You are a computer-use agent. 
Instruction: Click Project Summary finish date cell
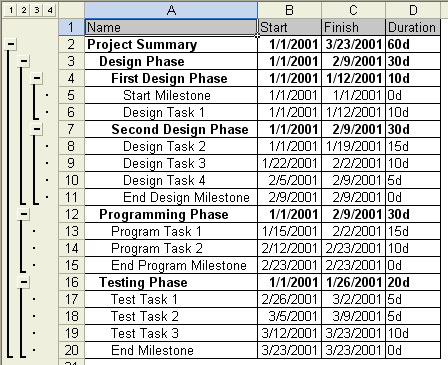pos(353,44)
